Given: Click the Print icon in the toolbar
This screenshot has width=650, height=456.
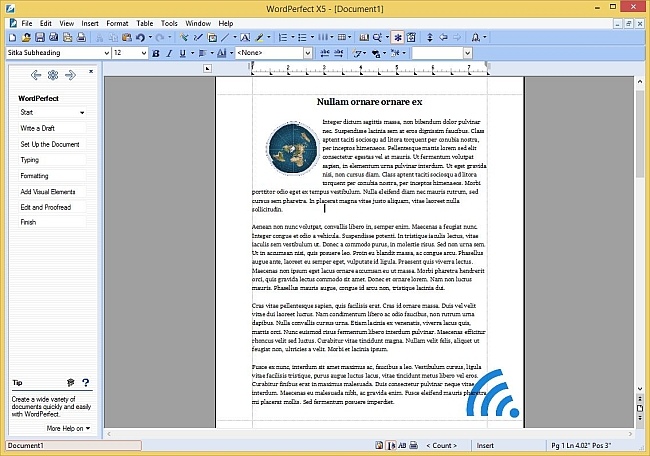Looking at the screenshot, I should pos(81,38).
